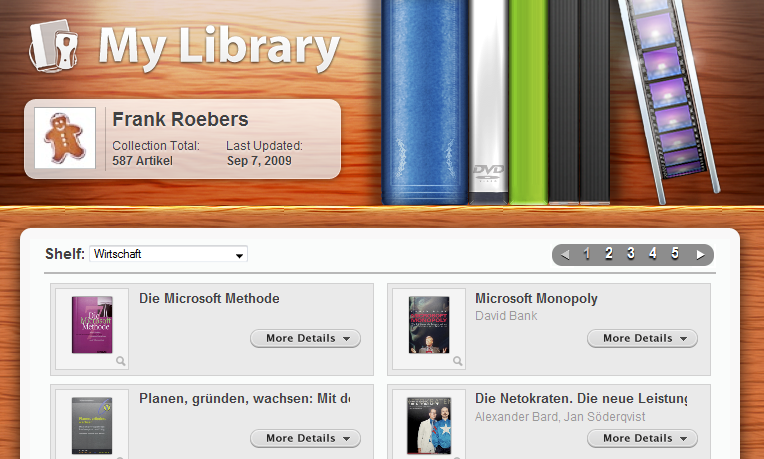This screenshot has height=459, width=764.
Task: Select page 2 in pagination
Action: click(x=609, y=253)
